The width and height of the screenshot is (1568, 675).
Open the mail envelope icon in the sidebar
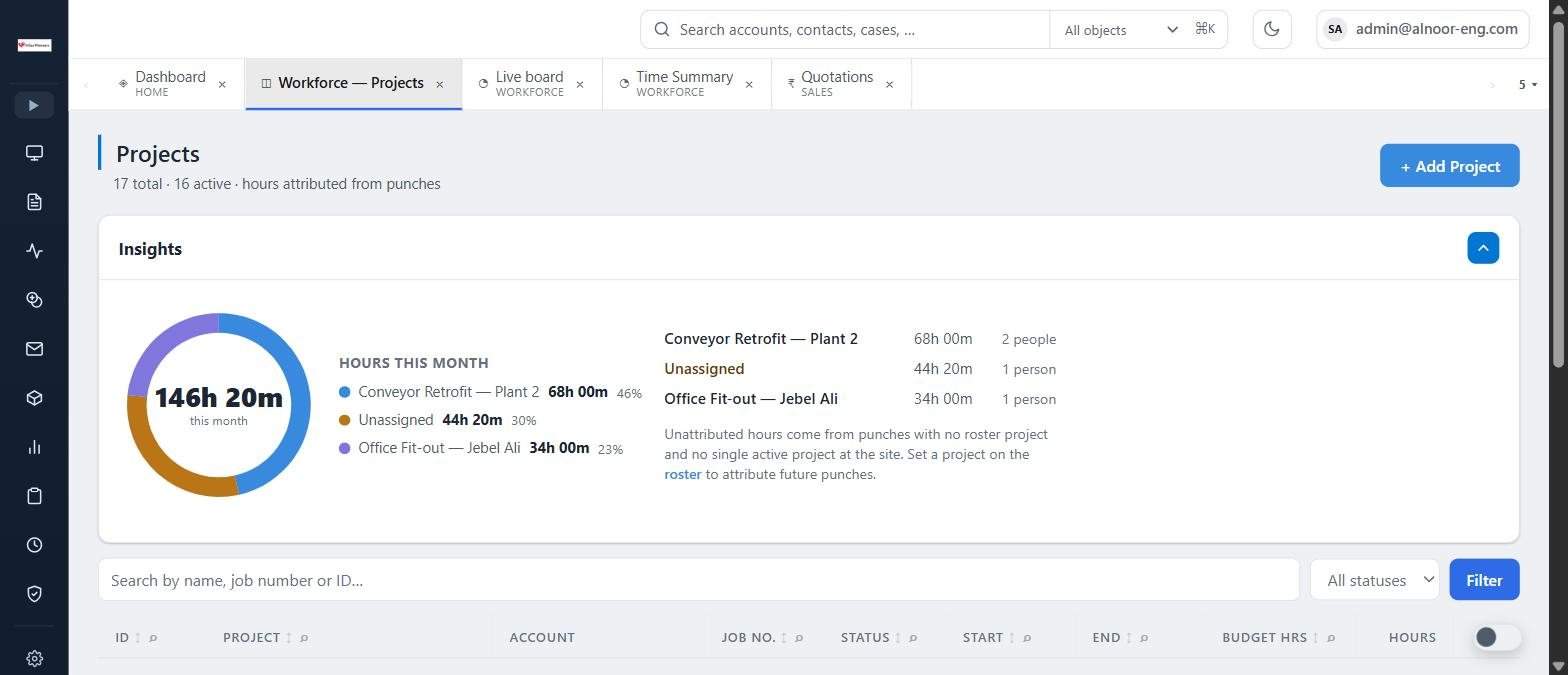pyautogui.click(x=34, y=349)
